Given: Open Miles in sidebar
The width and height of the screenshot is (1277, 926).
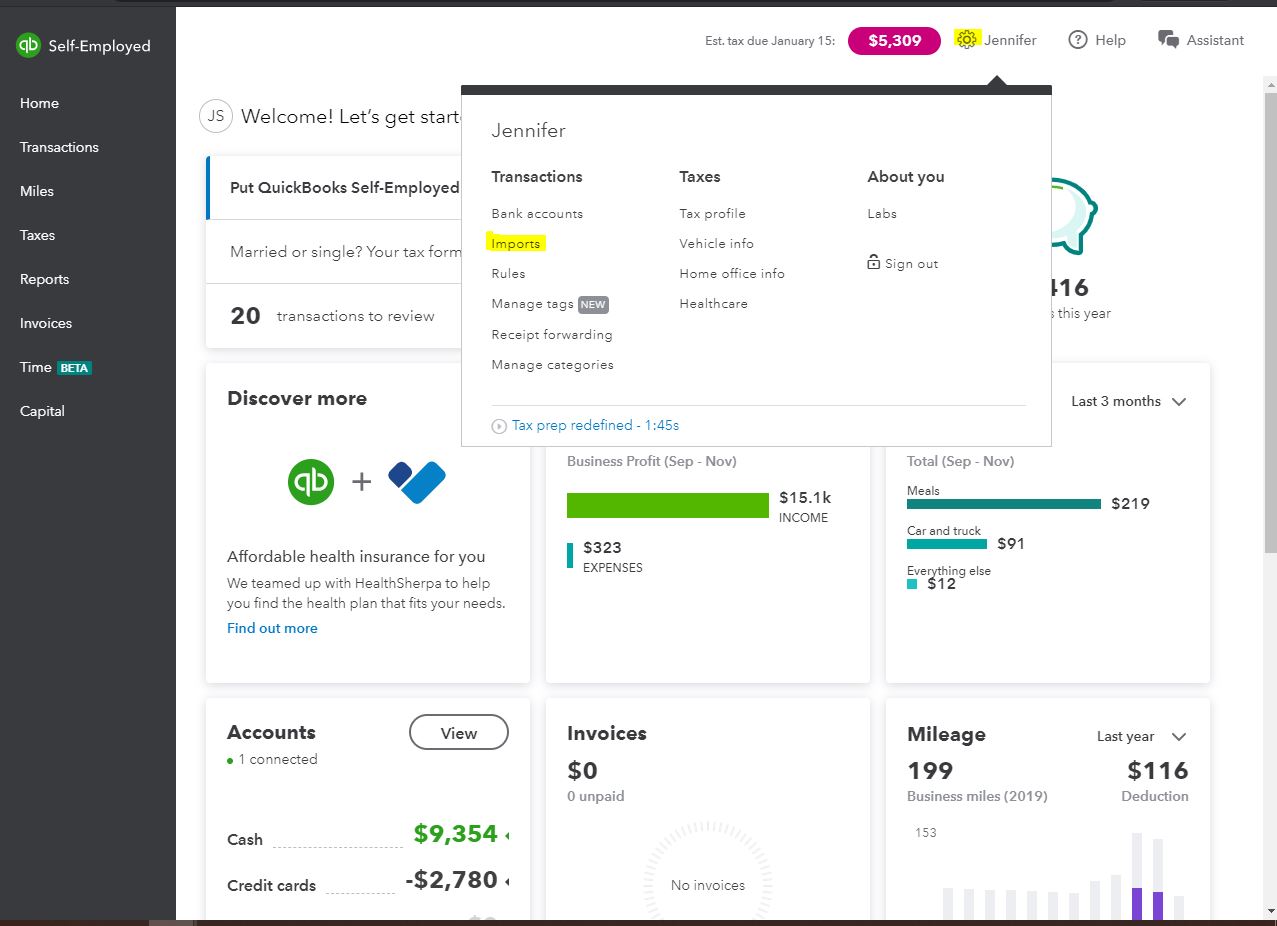Looking at the screenshot, I should (37, 191).
